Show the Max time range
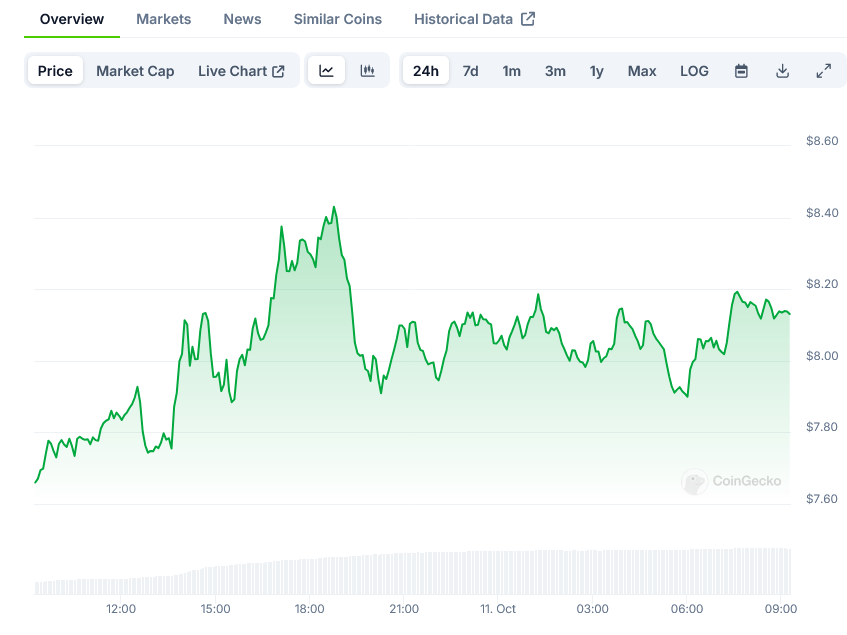This screenshot has height=635, width=847. click(642, 71)
